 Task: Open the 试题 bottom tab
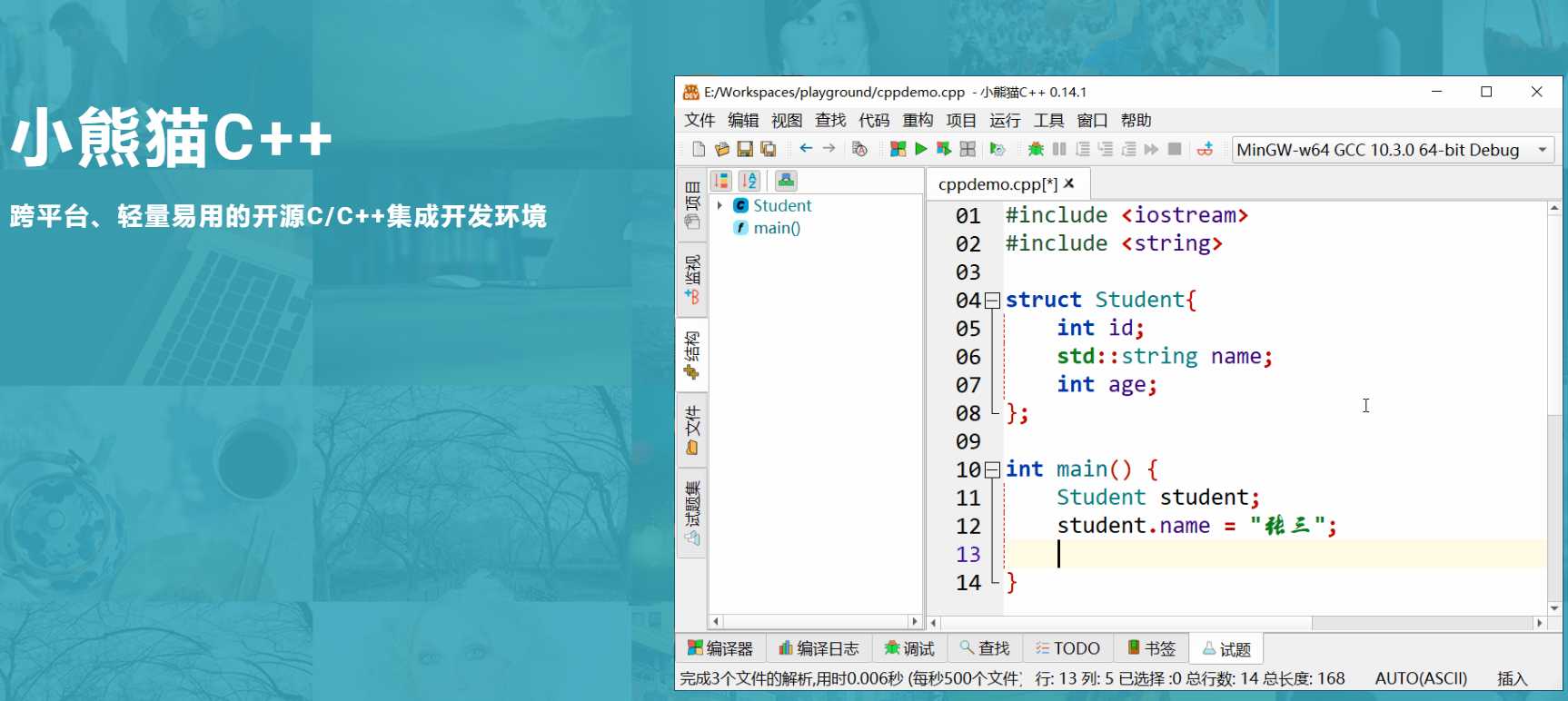1226,648
